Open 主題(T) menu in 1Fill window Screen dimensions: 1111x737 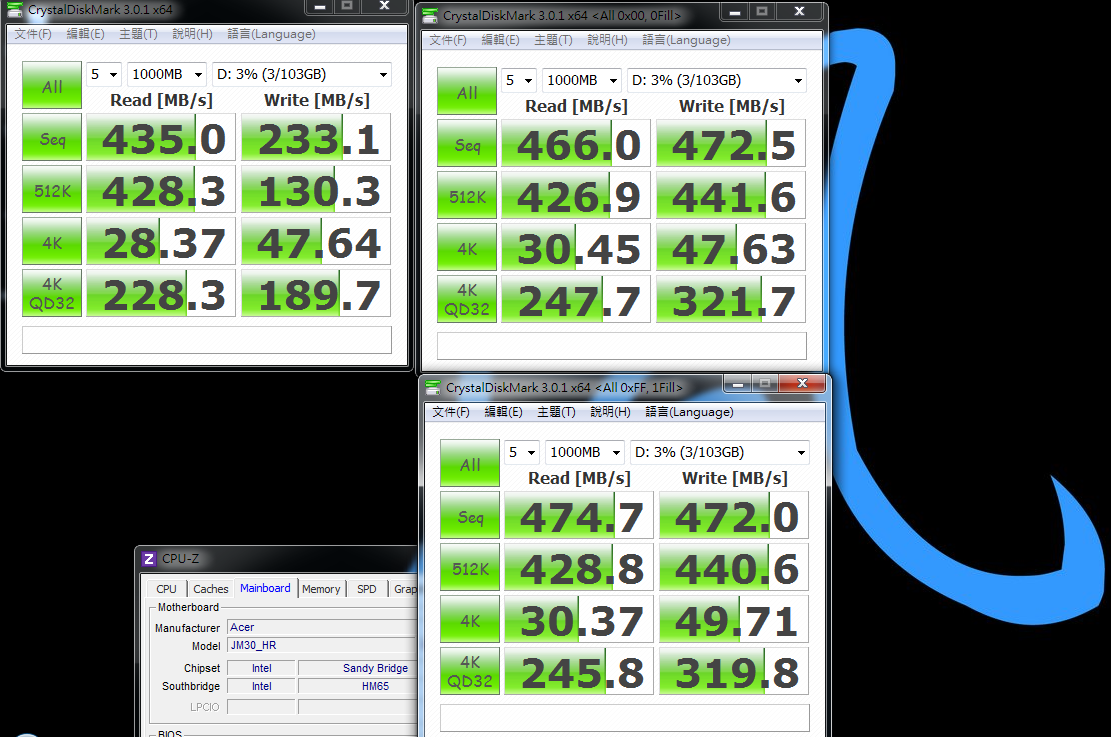pyautogui.click(x=556, y=412)
